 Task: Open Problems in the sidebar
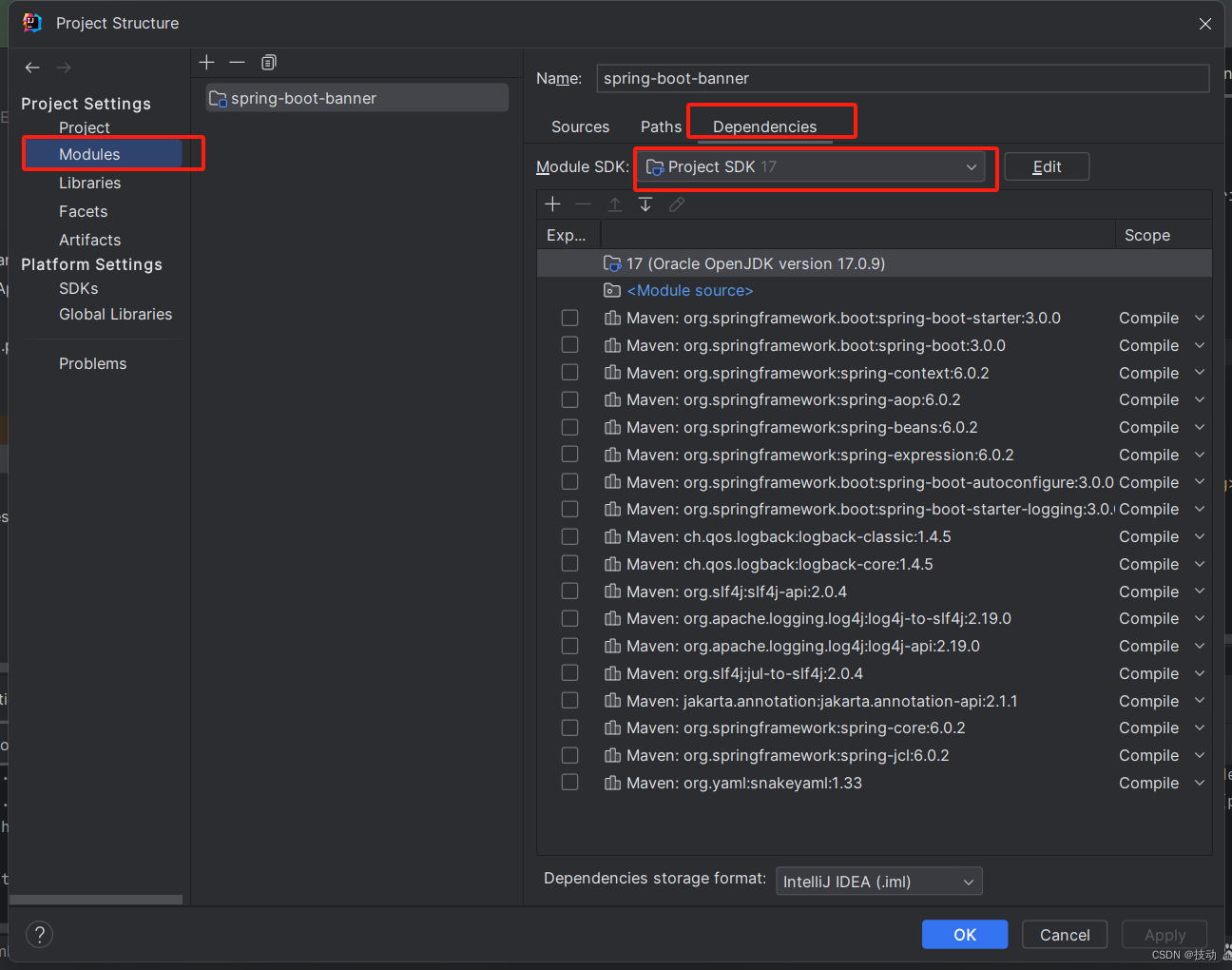point(93,363)
